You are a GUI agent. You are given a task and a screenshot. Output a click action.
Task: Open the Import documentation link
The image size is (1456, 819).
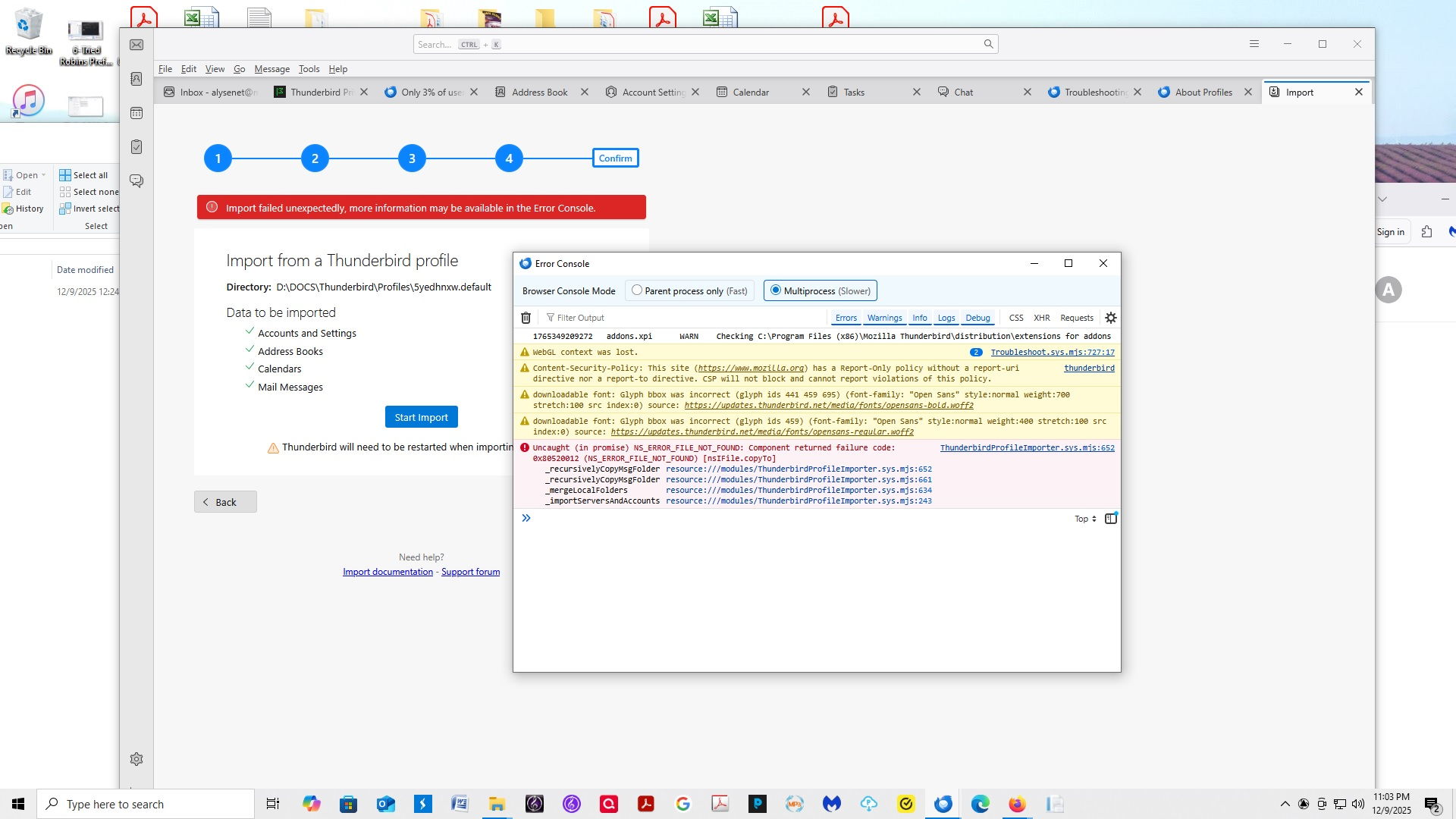point(388,572)
